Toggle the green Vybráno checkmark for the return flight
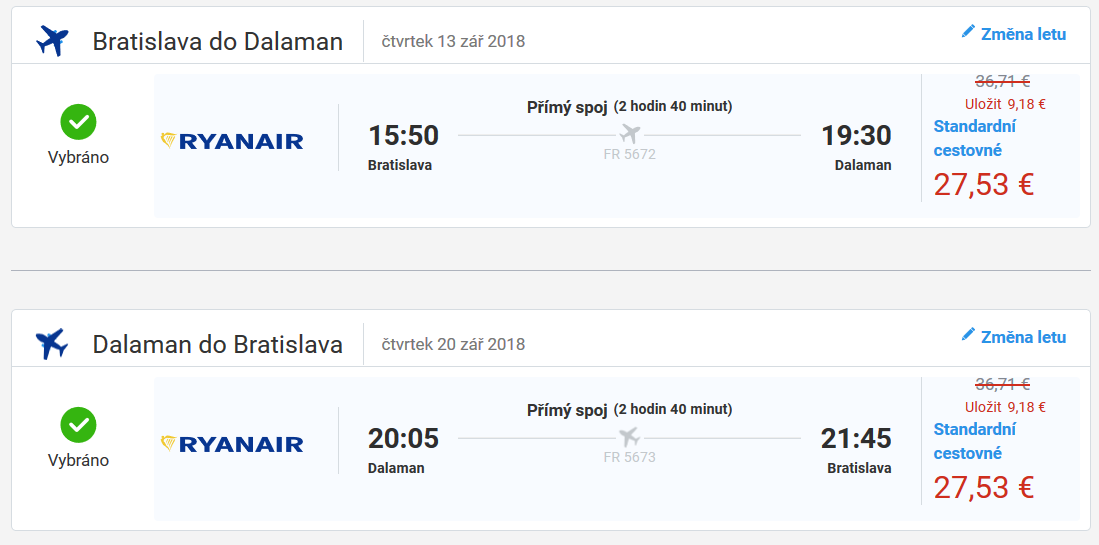The height and width of the screenshot is (545, 1099). point(78,425)
